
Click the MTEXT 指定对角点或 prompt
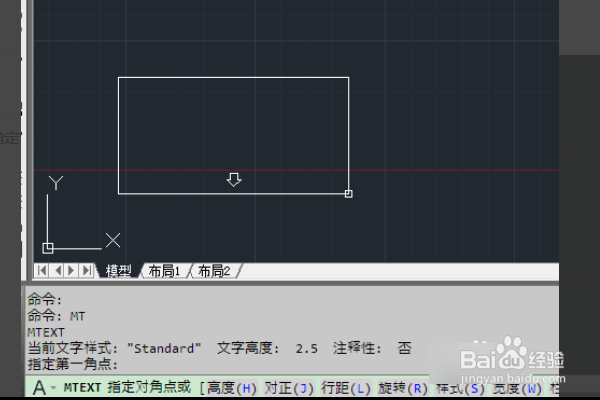point(127,387)
